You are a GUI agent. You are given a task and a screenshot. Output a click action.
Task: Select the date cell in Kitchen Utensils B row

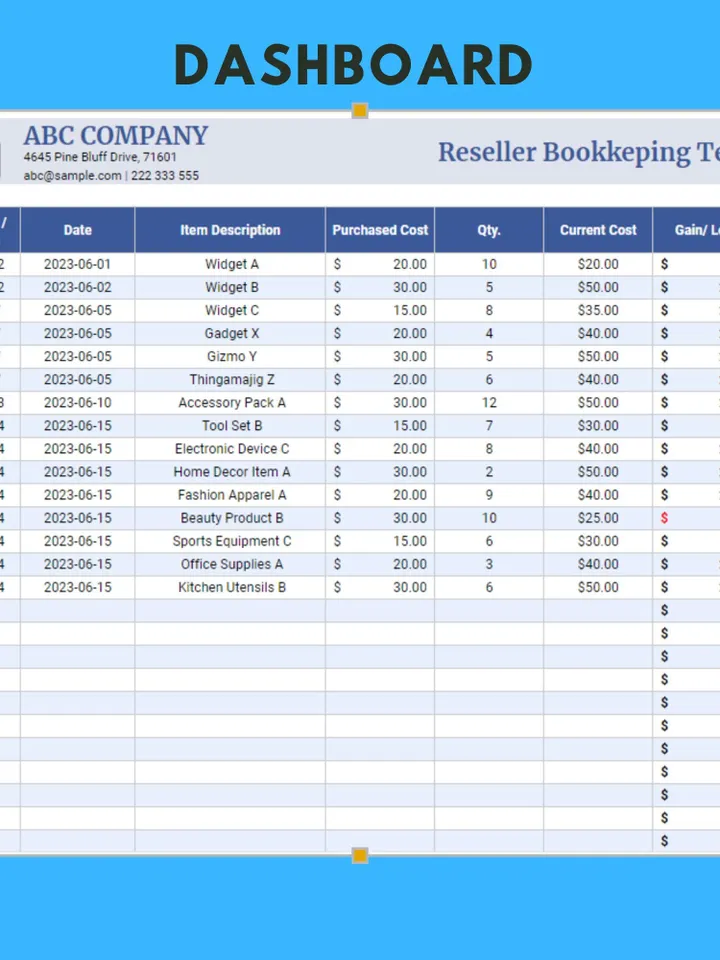78,587
